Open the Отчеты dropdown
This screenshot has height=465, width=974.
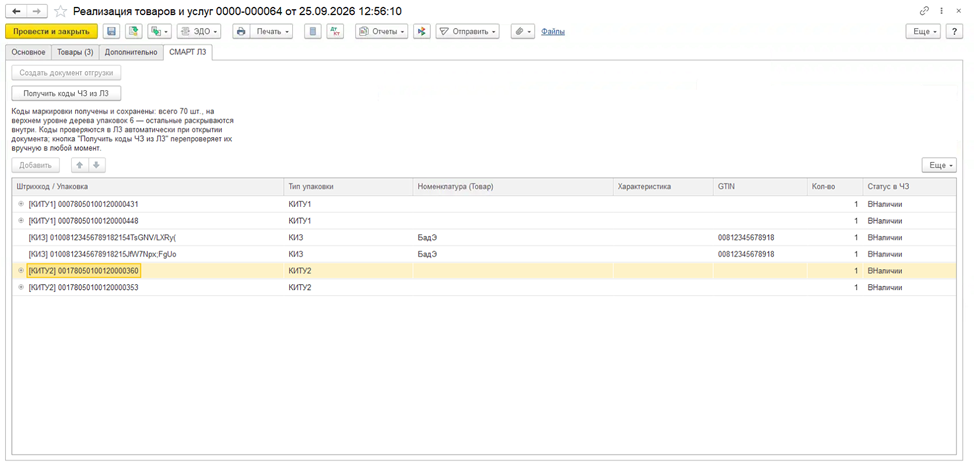pos(381,32)
